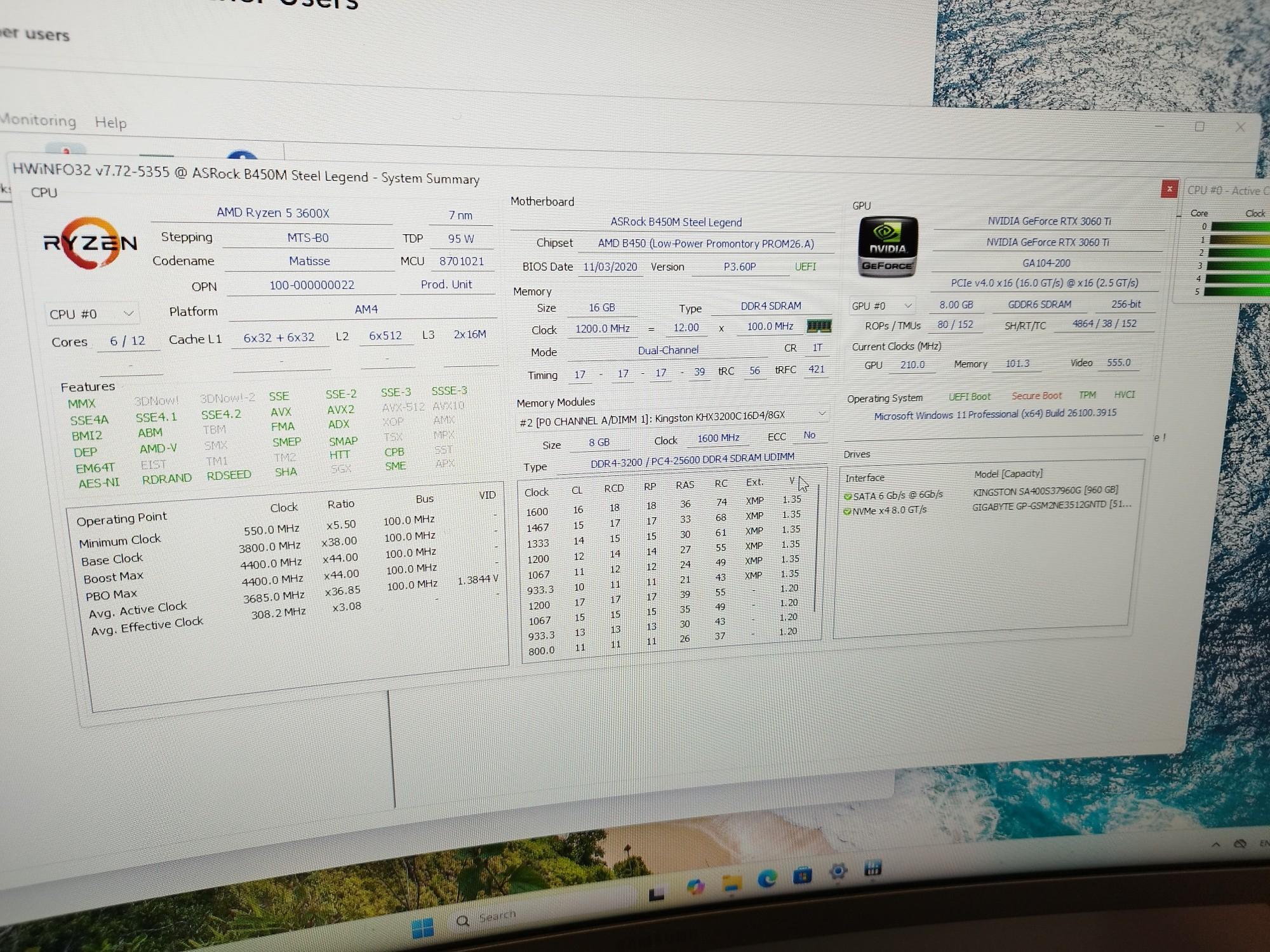Click the 'PBO Max' operating point row
1270x952 pixels.
(x=292, y=586)
